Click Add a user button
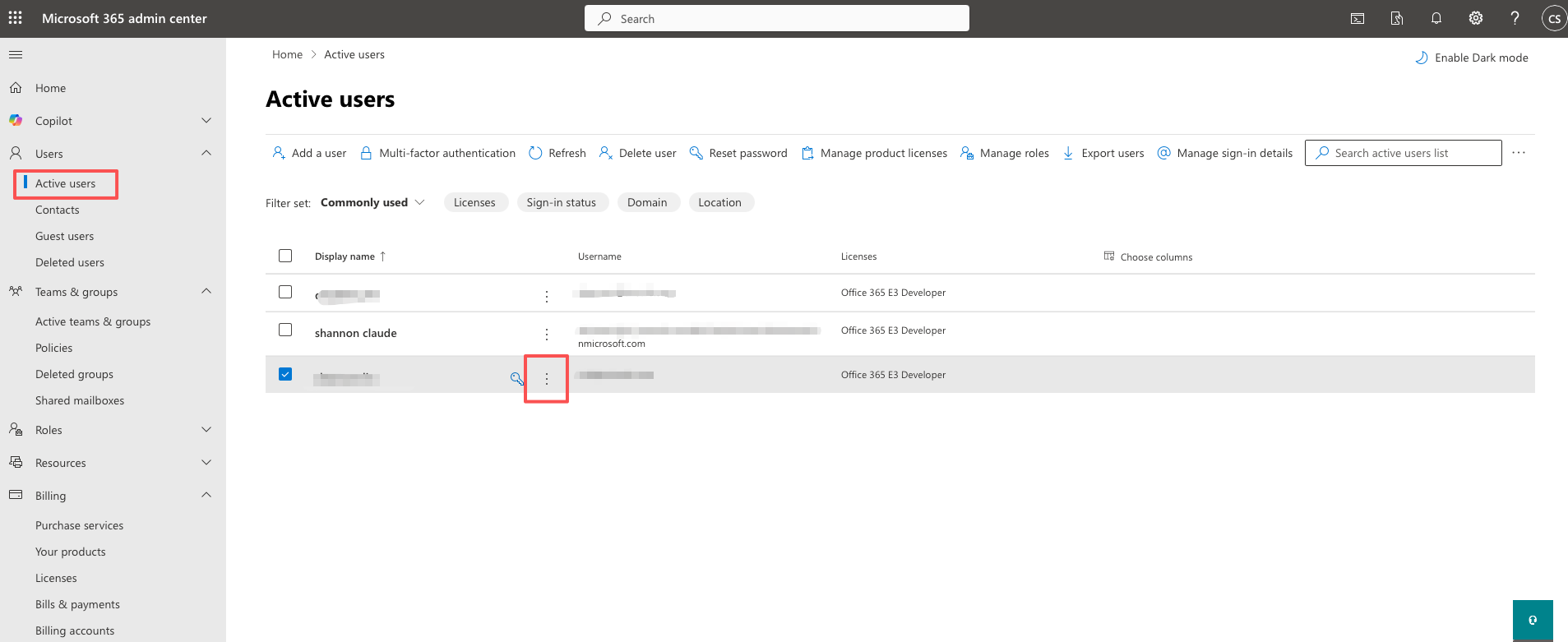This screenshot has width=1568, height=642. [309, 153]
